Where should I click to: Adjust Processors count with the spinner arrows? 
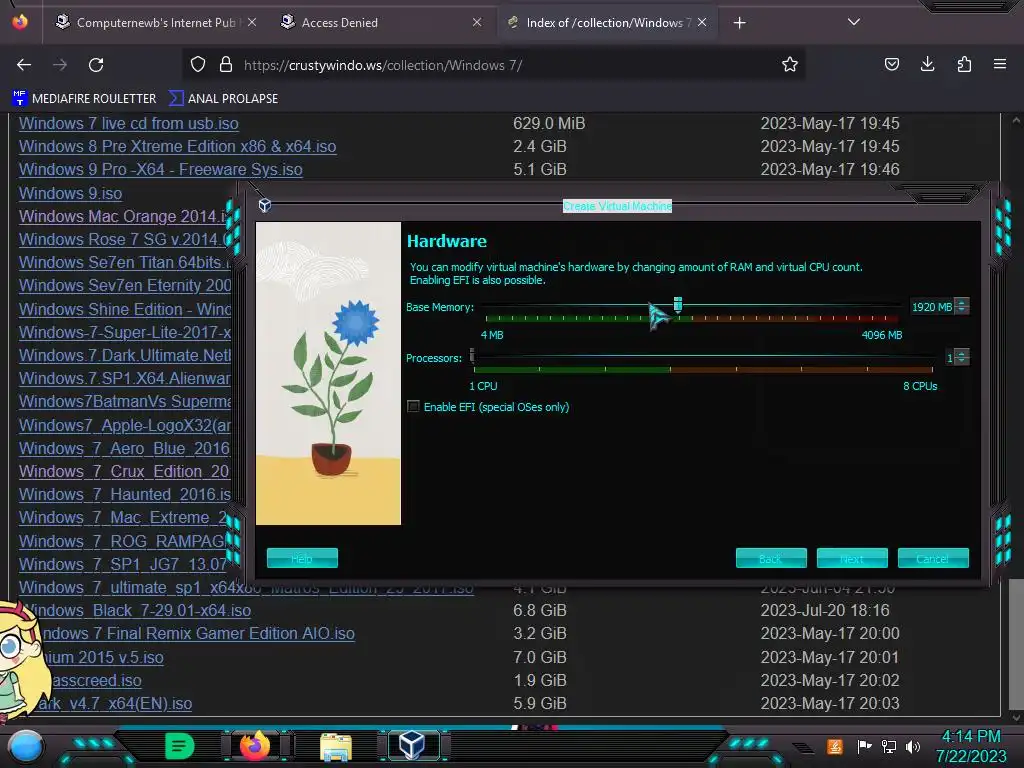[x=961, y=357]
